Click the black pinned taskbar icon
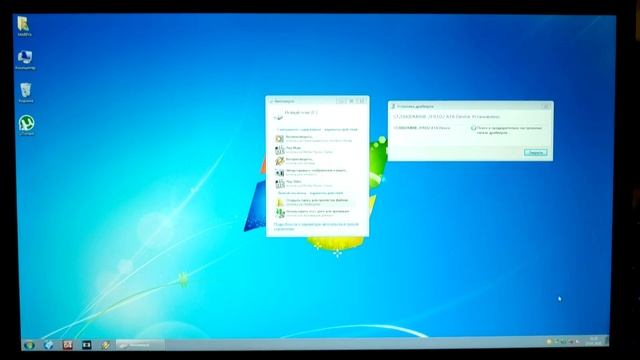The image size is (640, 360). (x=87, y=345)
